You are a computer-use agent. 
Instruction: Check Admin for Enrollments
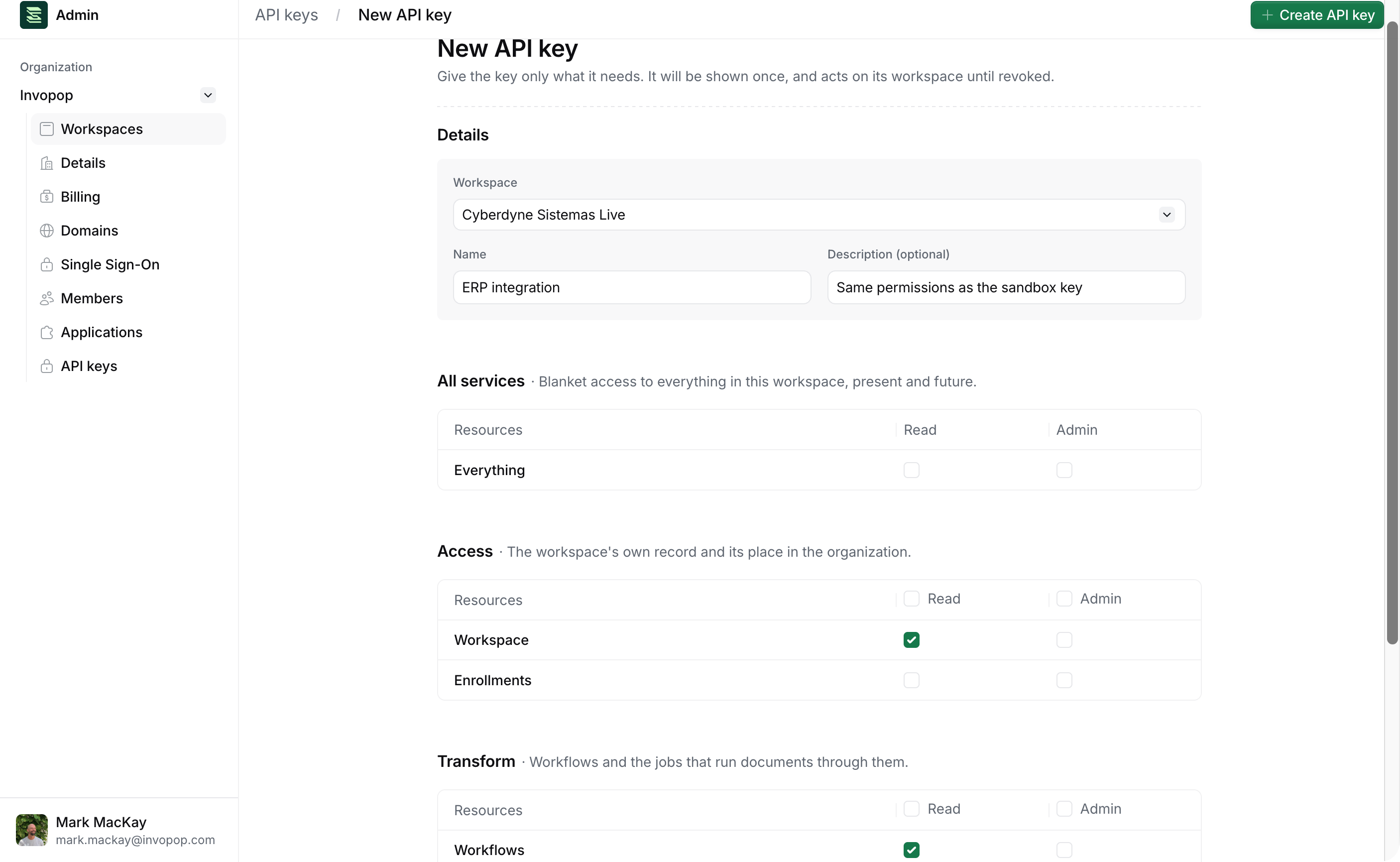click(1064, 680)
